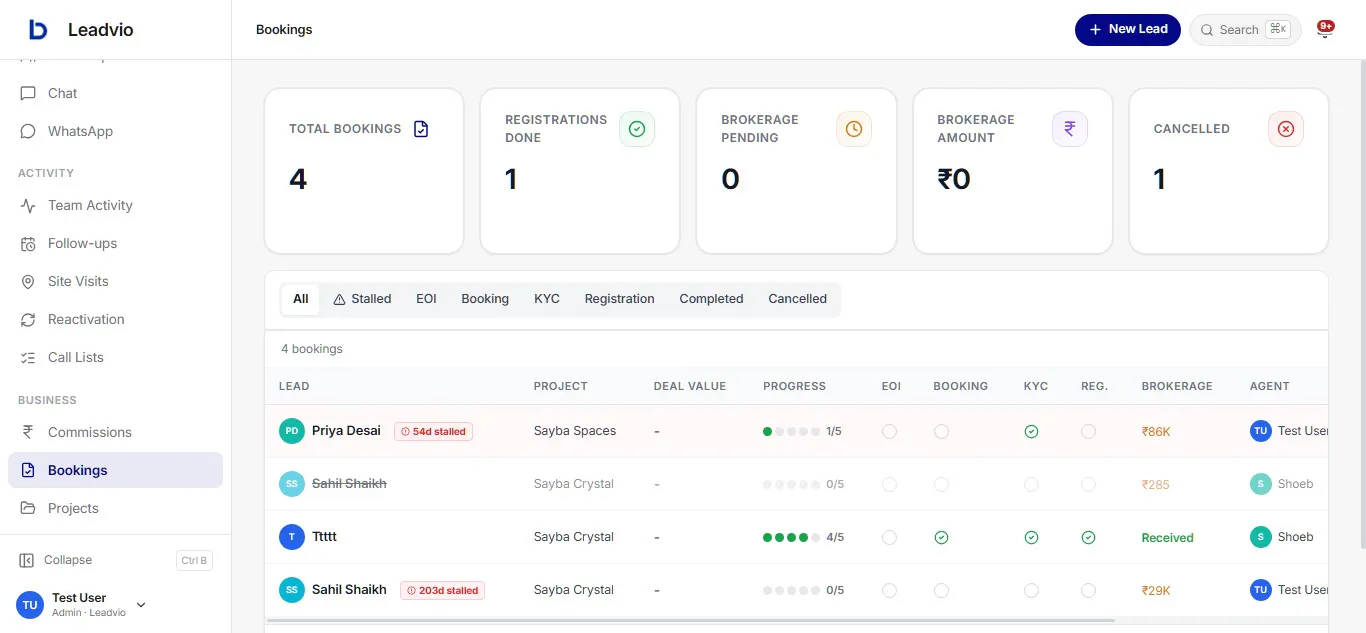The height and width of the screenshot is (633, 1366).
Task: Expand the Test User account menu chevron
Action: (x=141, y=605)
